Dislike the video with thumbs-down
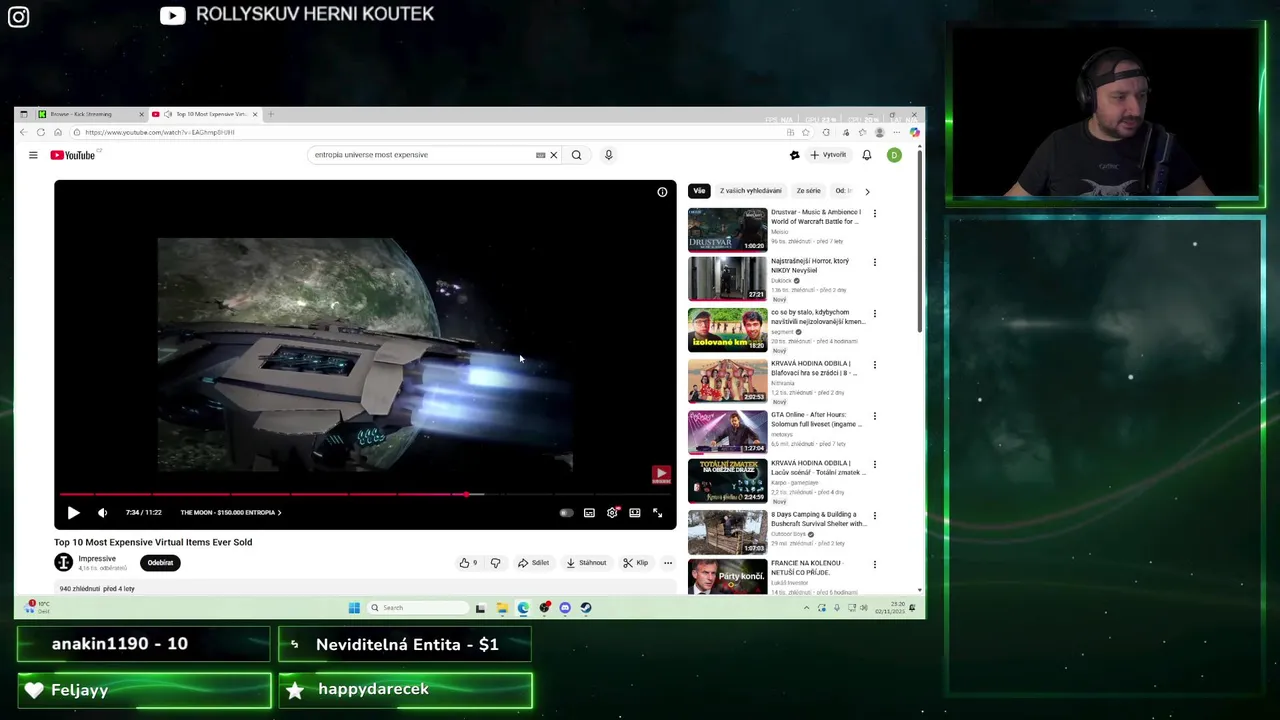This screenshot has height=720, width=1280. pyautogui.click(x=495, y=563)
